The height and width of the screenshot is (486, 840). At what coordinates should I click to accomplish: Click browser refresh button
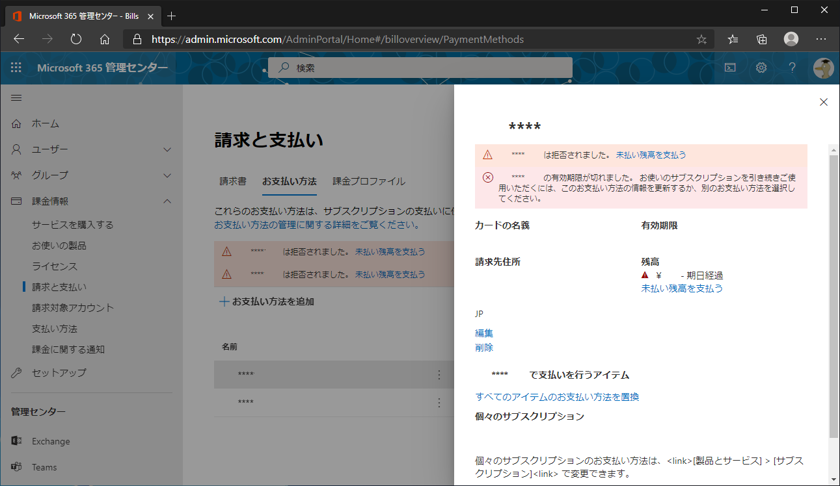click(76, 39)
